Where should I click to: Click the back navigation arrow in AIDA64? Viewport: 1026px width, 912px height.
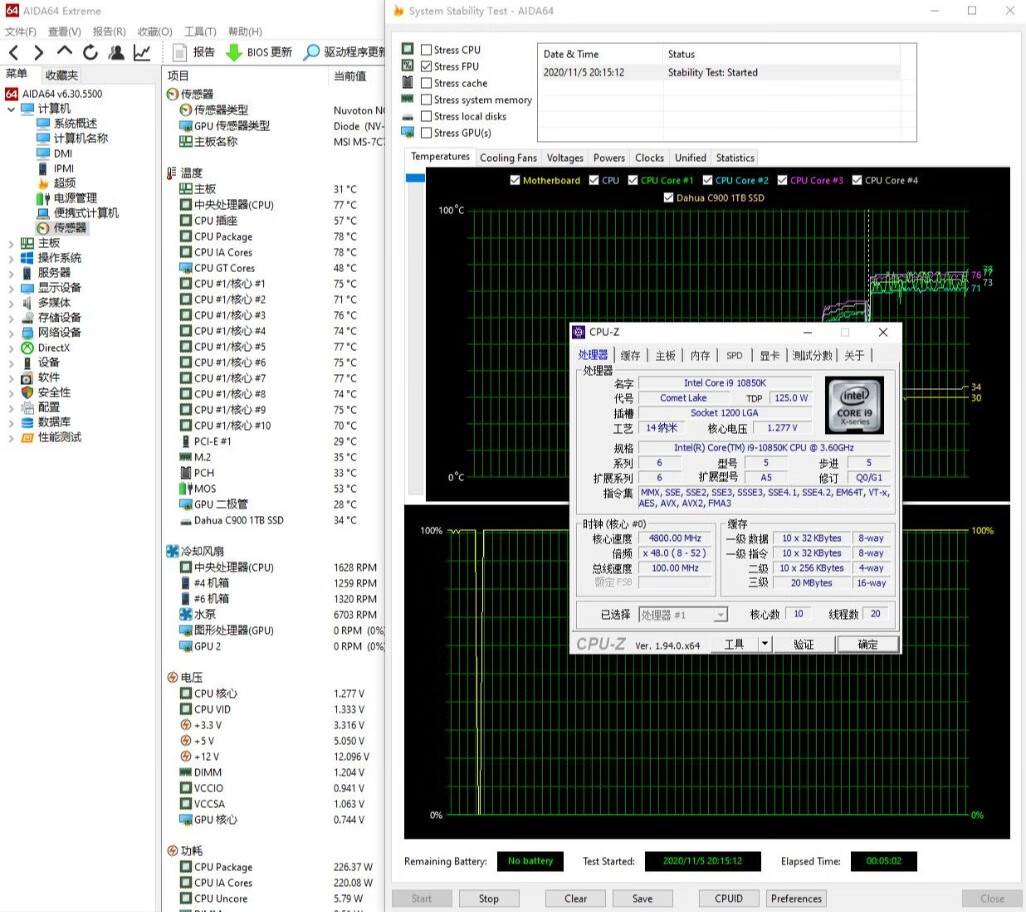(14, 52)
